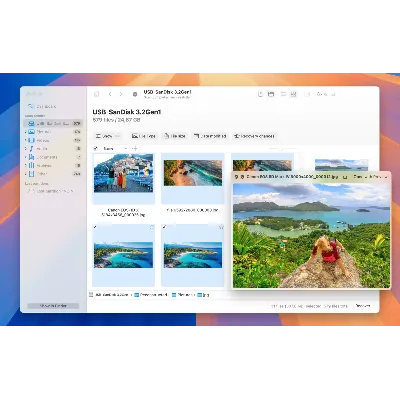Switch to grid thumbnail view icon
The height and width of the screenshot is (400, 400).
(x=293, y=94)
